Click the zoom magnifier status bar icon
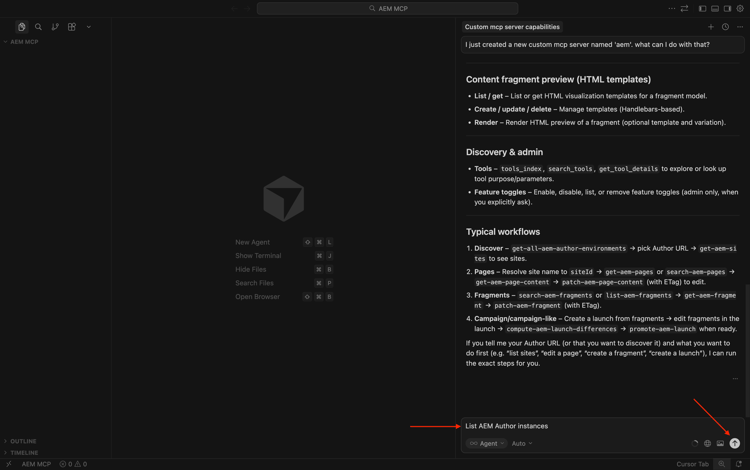 click(x=722, y=464)
